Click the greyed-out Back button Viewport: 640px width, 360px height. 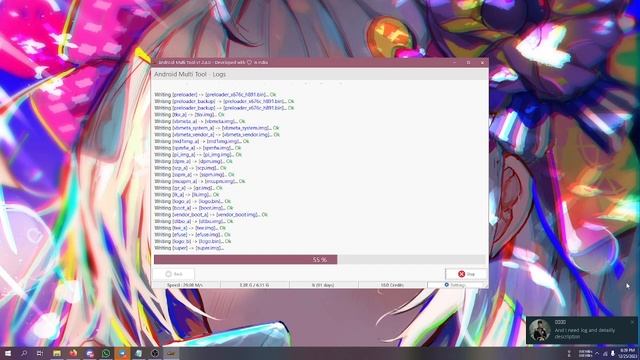point(174,274)
